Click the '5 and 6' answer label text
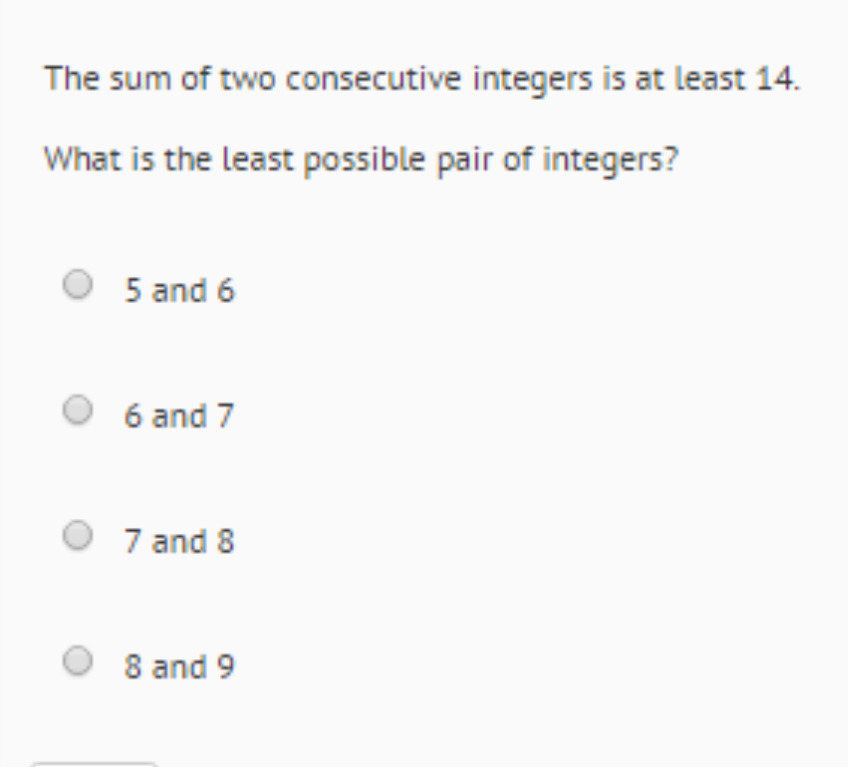Image resolution: width=848 pixels, height=767 pixels. click(x=180, y=290)
